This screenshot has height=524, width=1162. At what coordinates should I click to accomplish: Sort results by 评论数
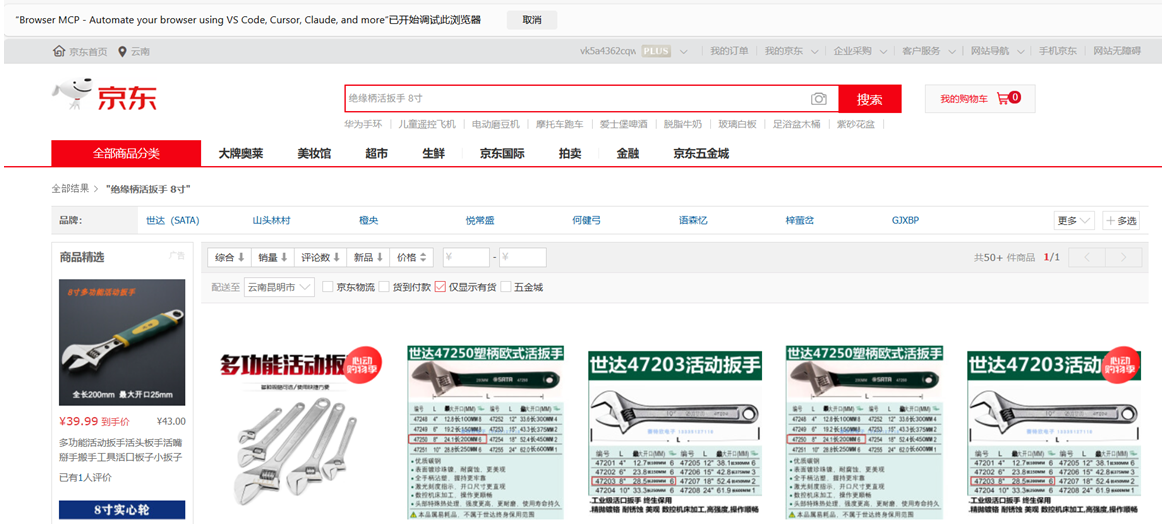[x=321, y=257]
